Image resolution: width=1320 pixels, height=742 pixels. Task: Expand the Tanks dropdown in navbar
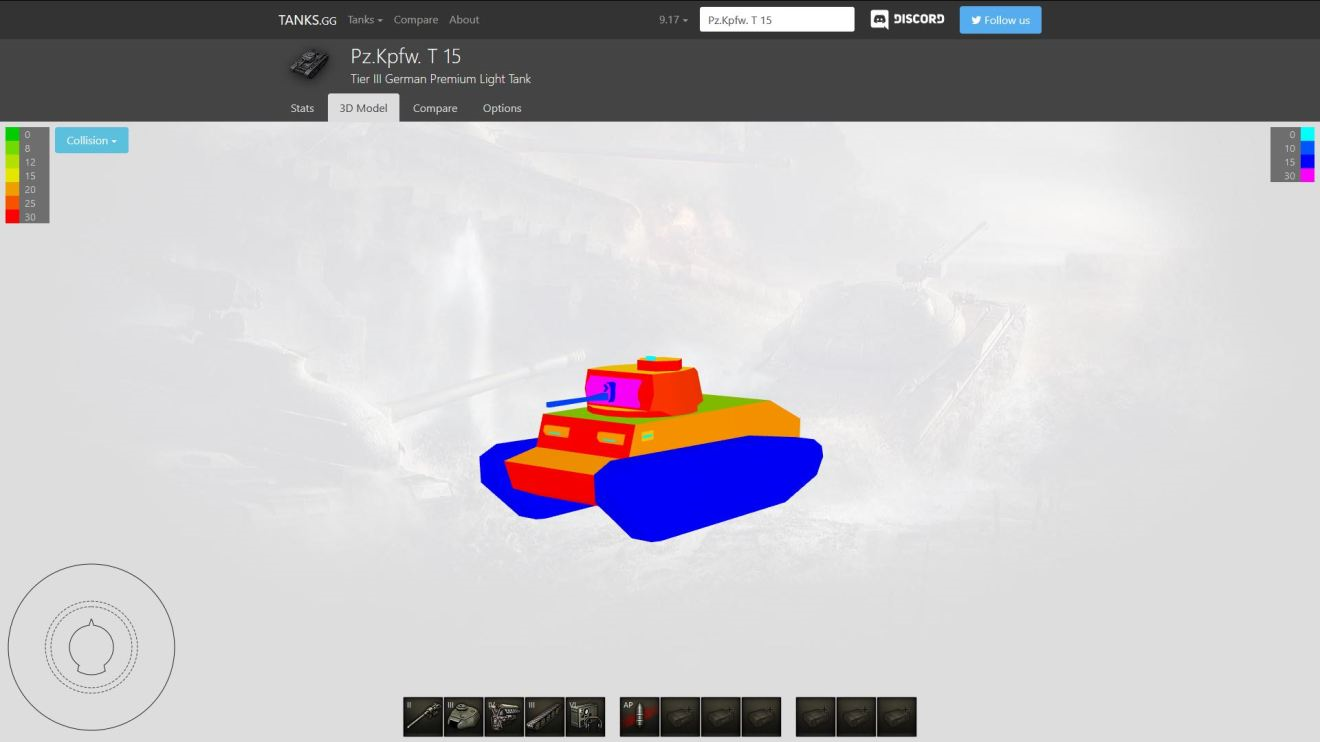coord(365,20)
